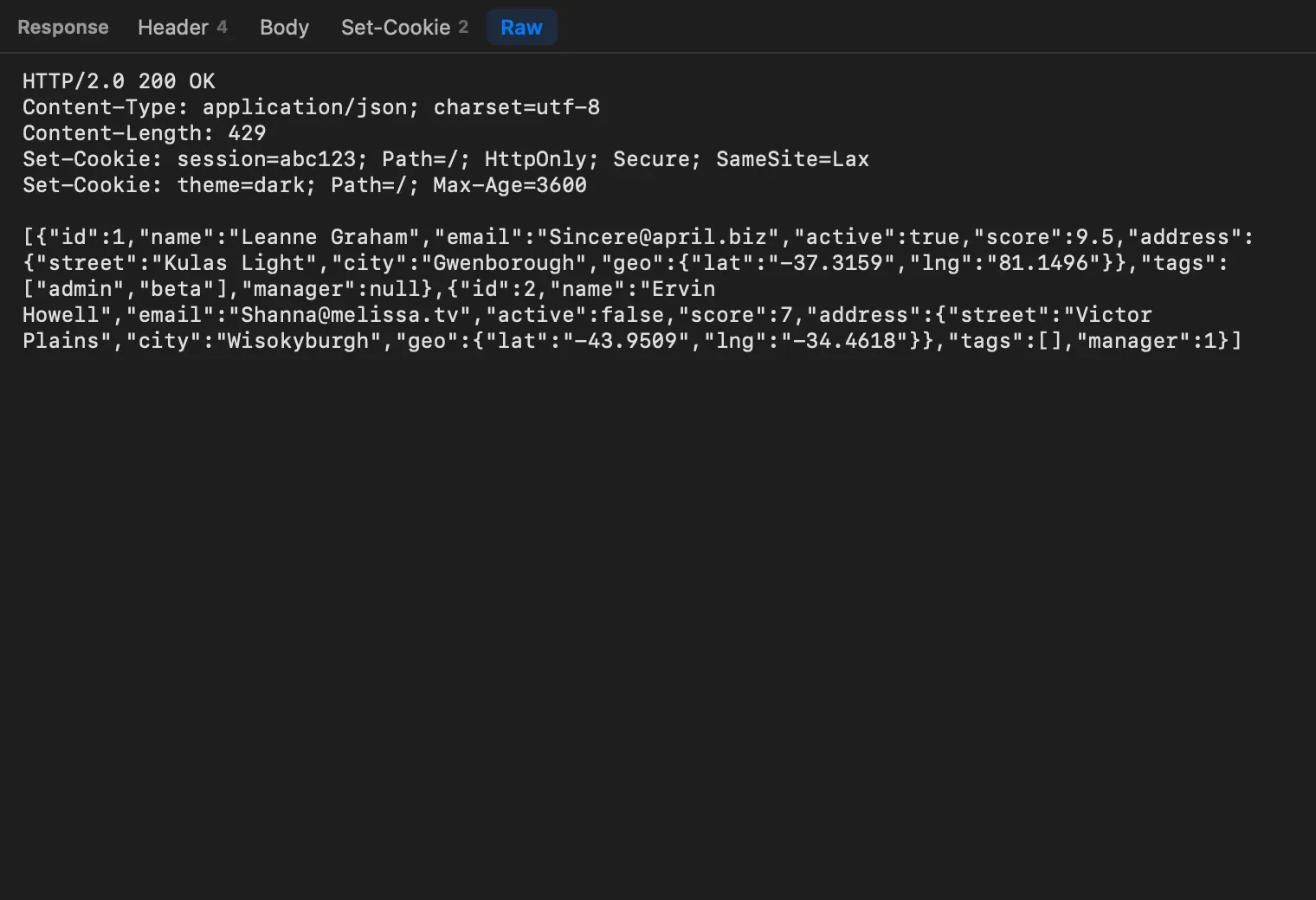The width and height of the screenshot is (1316, 900).
Task: Click the "Kulas Light" street value
Action: (234, 263)
